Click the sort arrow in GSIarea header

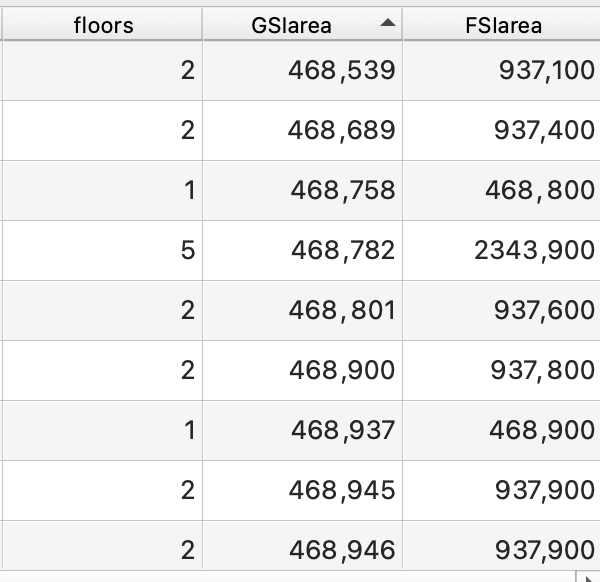[x=388, y=22]
